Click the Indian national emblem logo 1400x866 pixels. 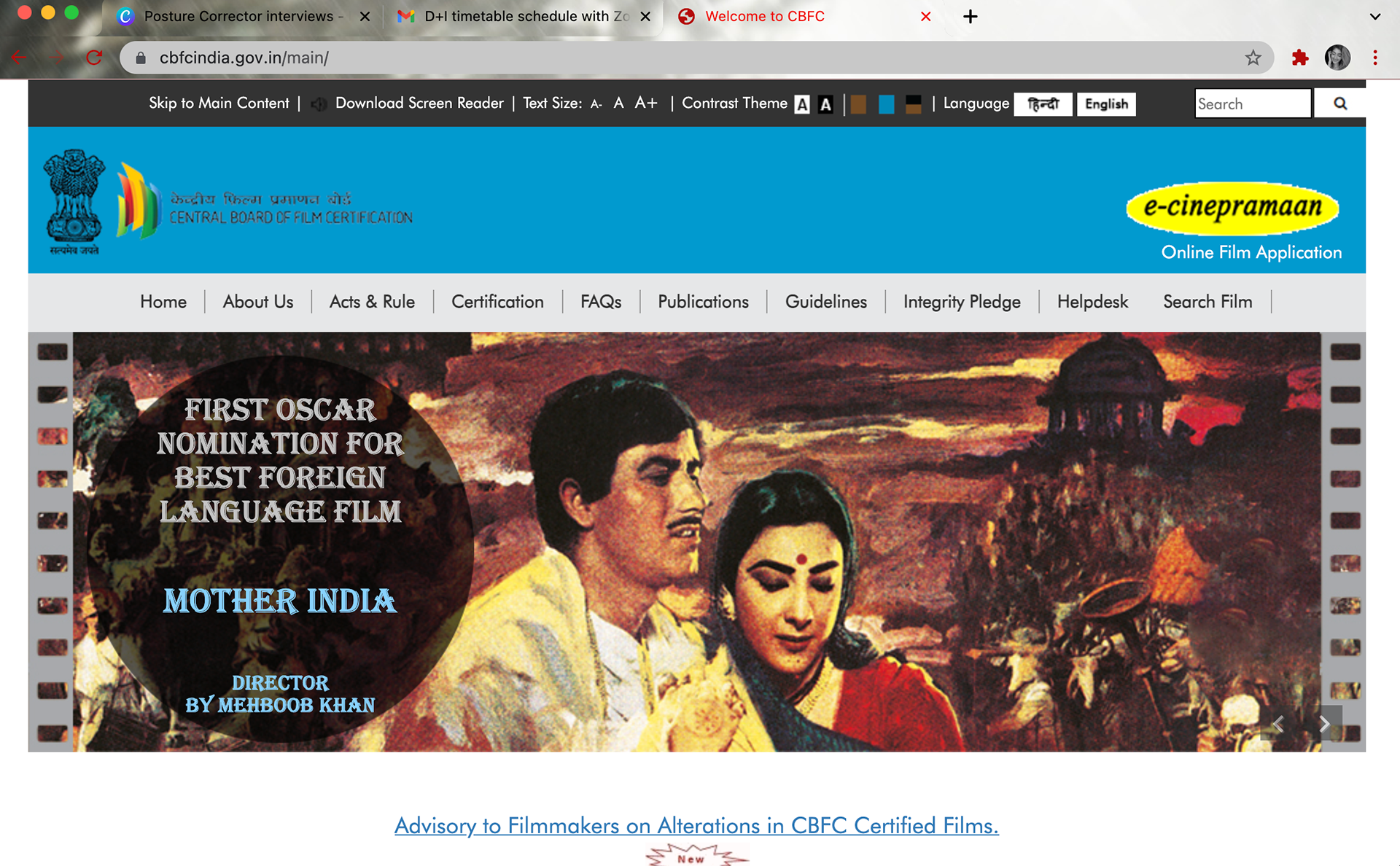click(74, 201)
